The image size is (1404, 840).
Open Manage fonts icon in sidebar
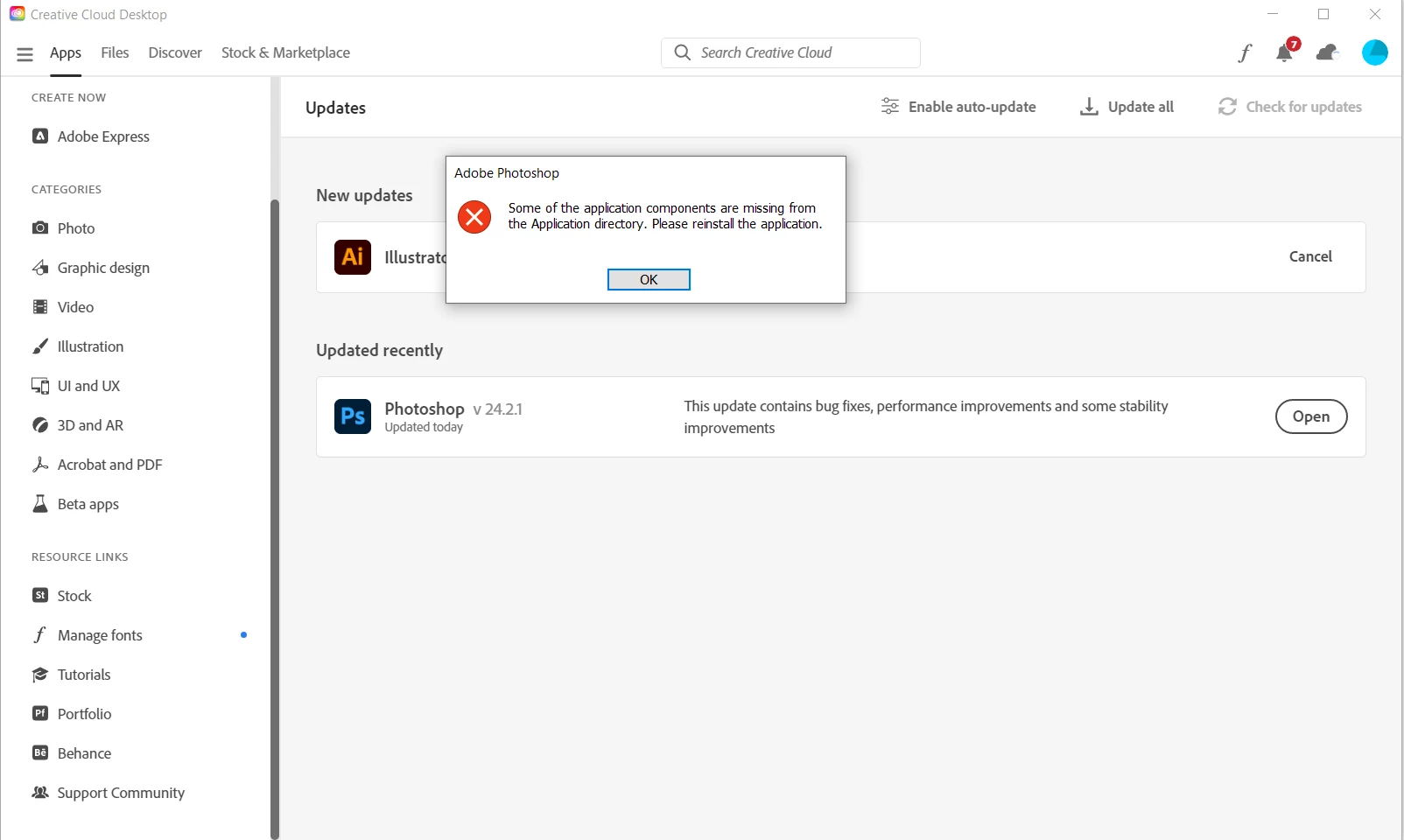[x=40, y=634]
